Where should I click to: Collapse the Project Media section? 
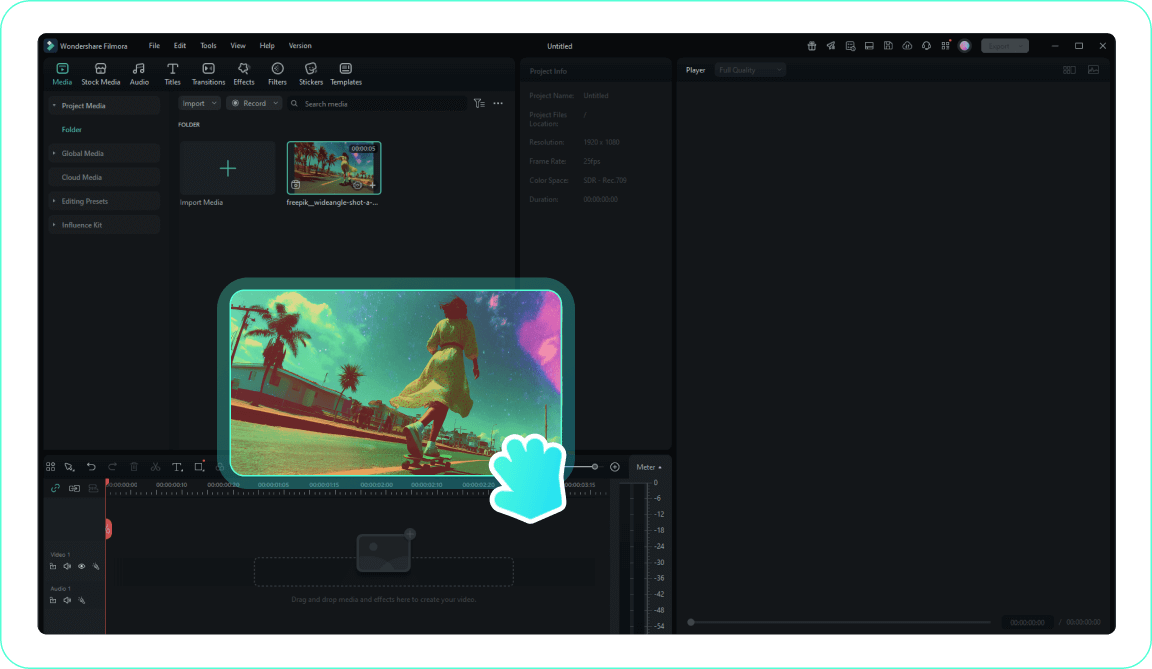104,106
